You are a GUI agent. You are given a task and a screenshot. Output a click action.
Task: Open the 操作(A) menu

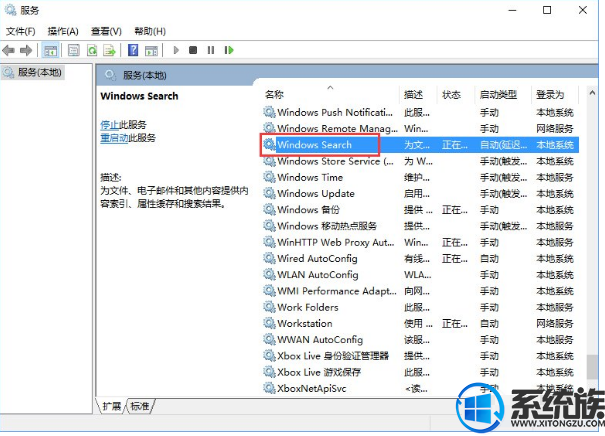(x=63, y=31)
